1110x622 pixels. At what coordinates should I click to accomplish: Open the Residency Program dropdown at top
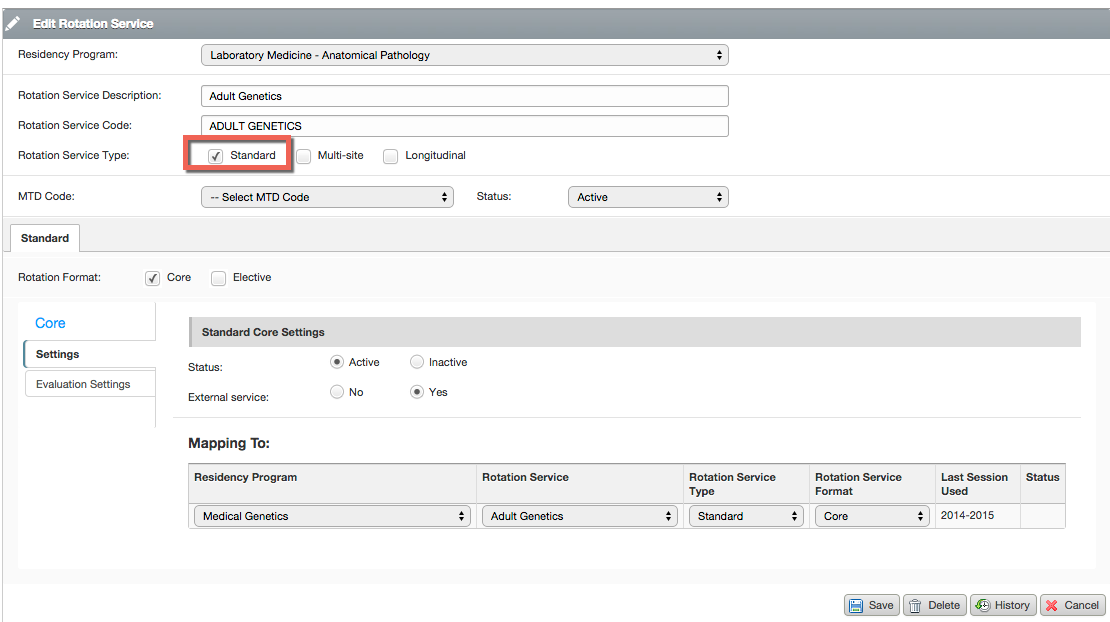tap(464, 55)
